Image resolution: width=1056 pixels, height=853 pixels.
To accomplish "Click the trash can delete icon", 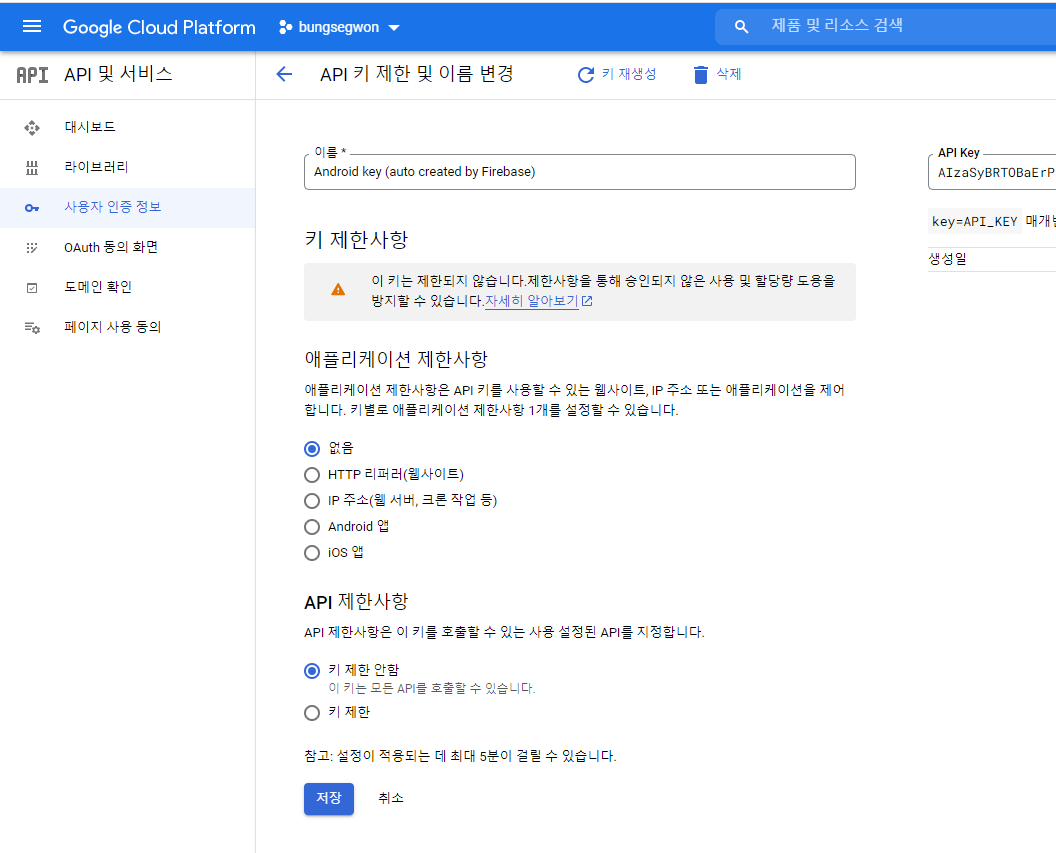I will point(700,75).
